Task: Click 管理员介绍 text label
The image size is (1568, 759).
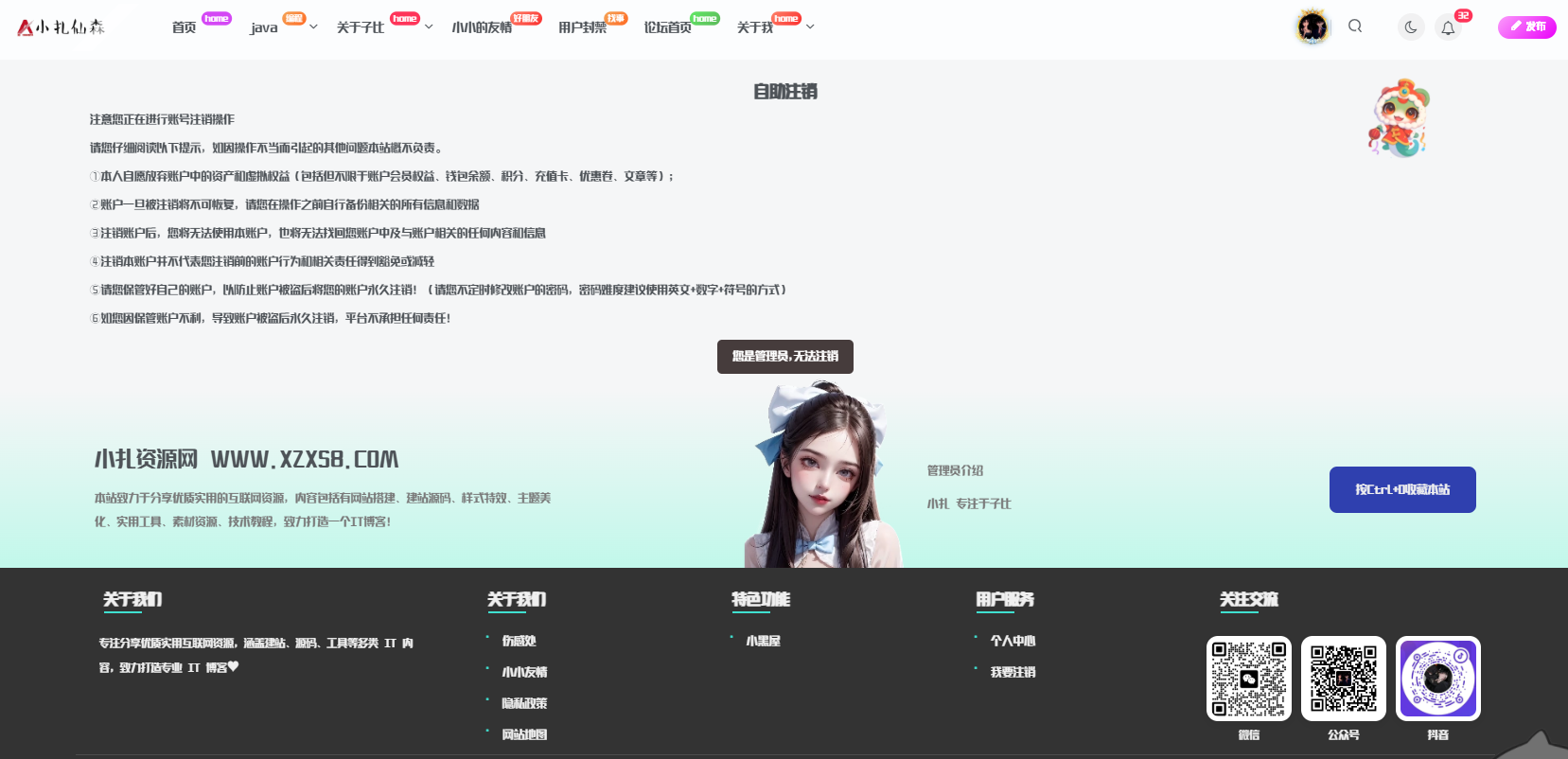Action: pyautogui.click(x=955, y=470)
